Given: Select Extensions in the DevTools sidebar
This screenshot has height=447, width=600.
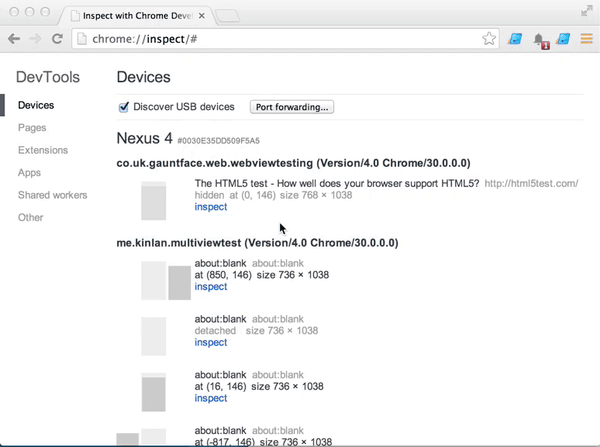Looking at the screenshot, I should tap(44, 150).
